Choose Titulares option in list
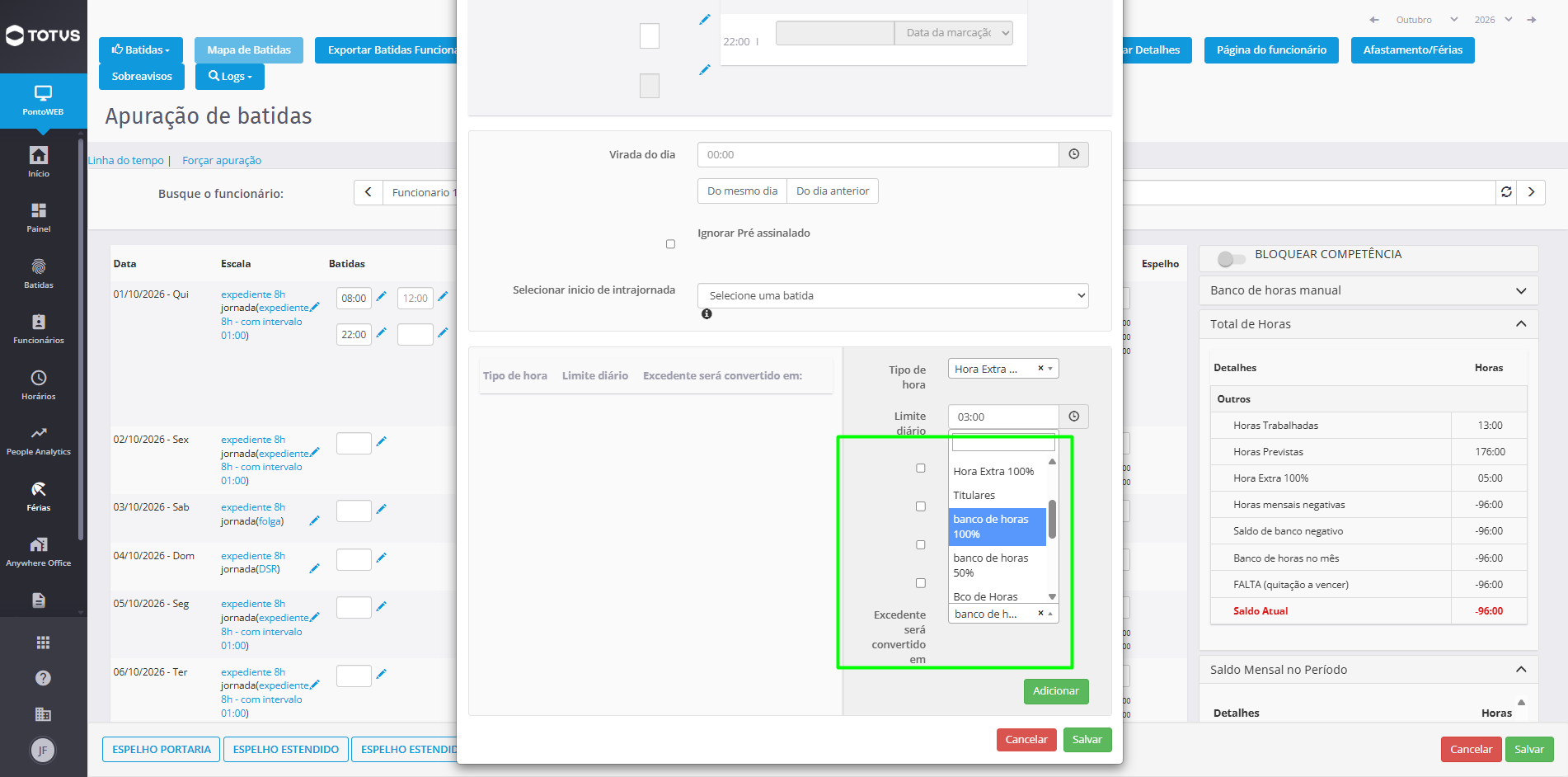1568x777 pixels. point(998,496)
